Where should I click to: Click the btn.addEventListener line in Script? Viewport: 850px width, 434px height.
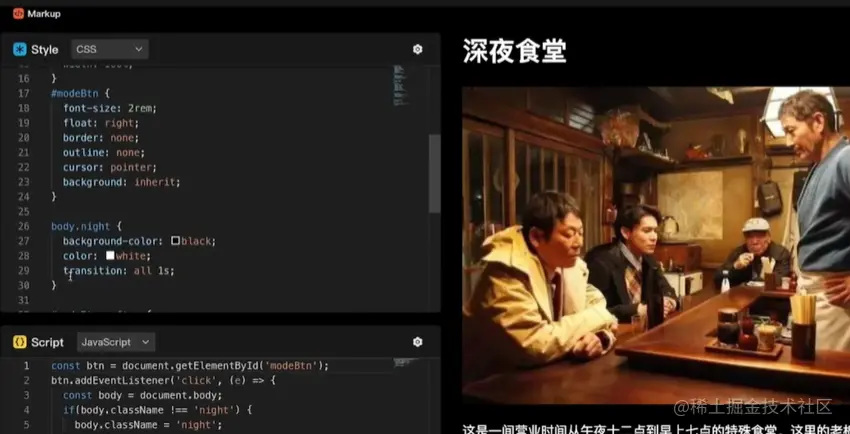click(163, 380)
